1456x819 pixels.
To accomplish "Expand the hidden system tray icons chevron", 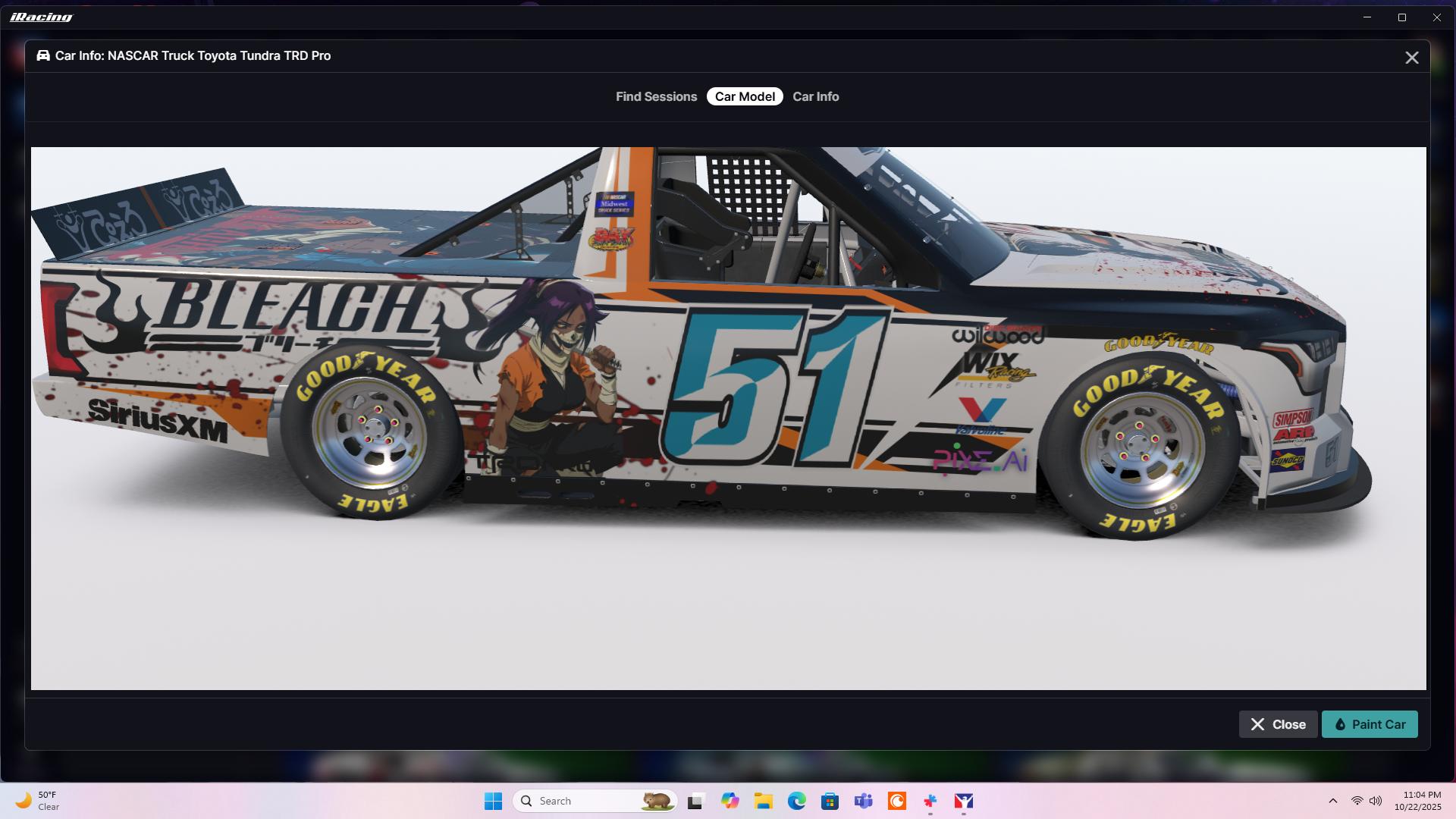I will tap(1332, 801).
